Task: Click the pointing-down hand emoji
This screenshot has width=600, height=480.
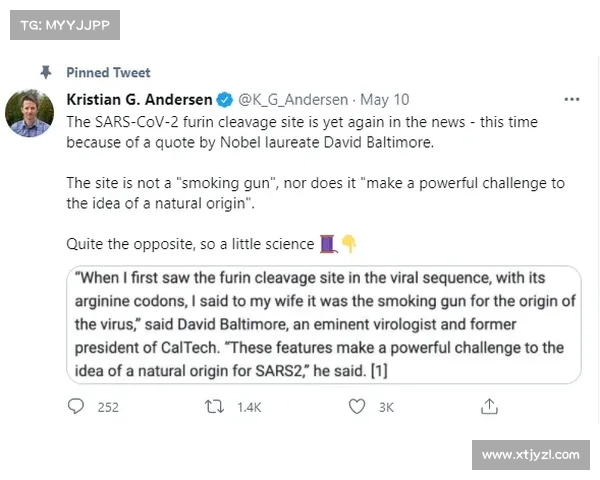Action: coord(349,243)
